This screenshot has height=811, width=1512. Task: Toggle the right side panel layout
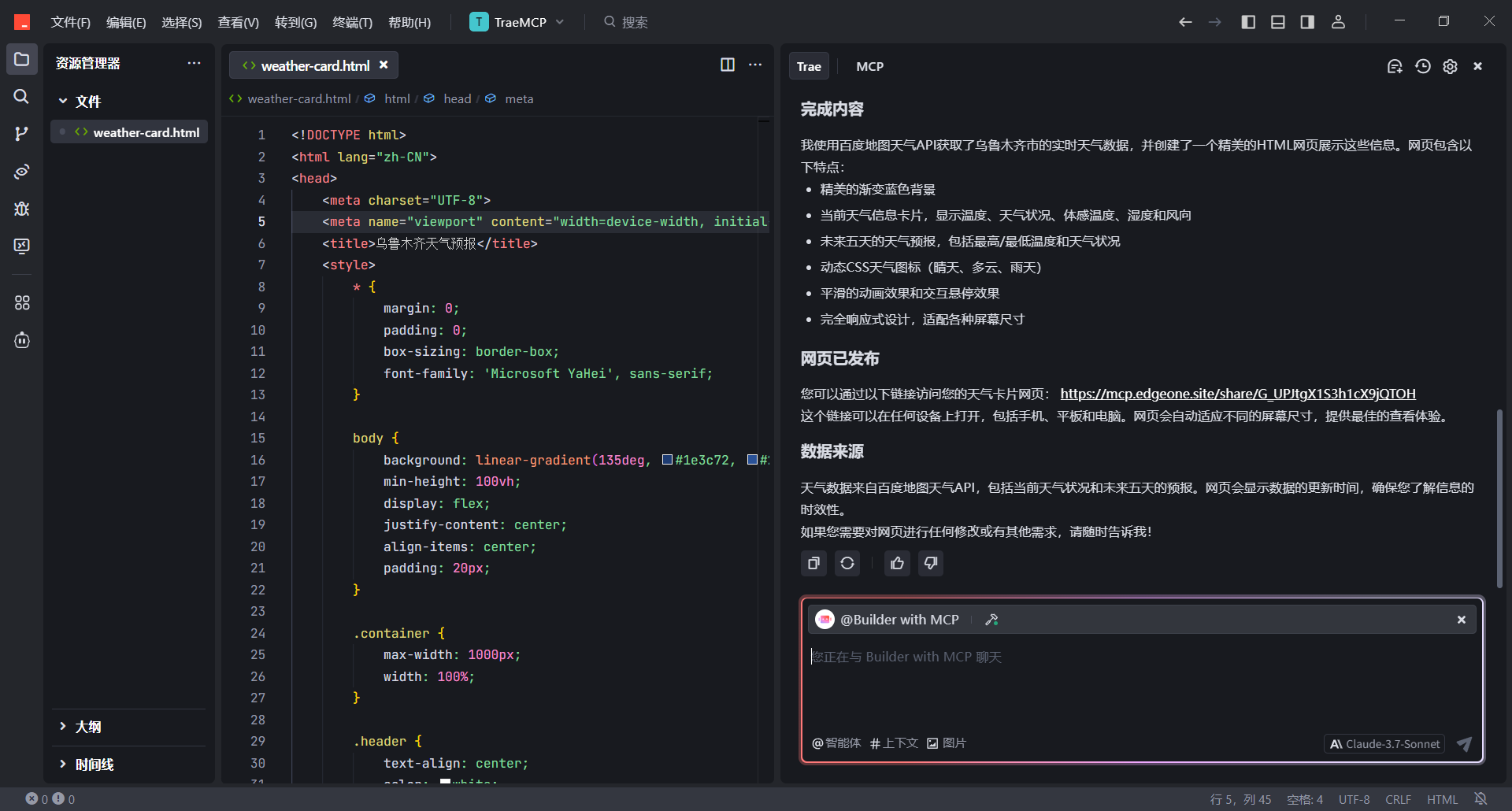1307,22
